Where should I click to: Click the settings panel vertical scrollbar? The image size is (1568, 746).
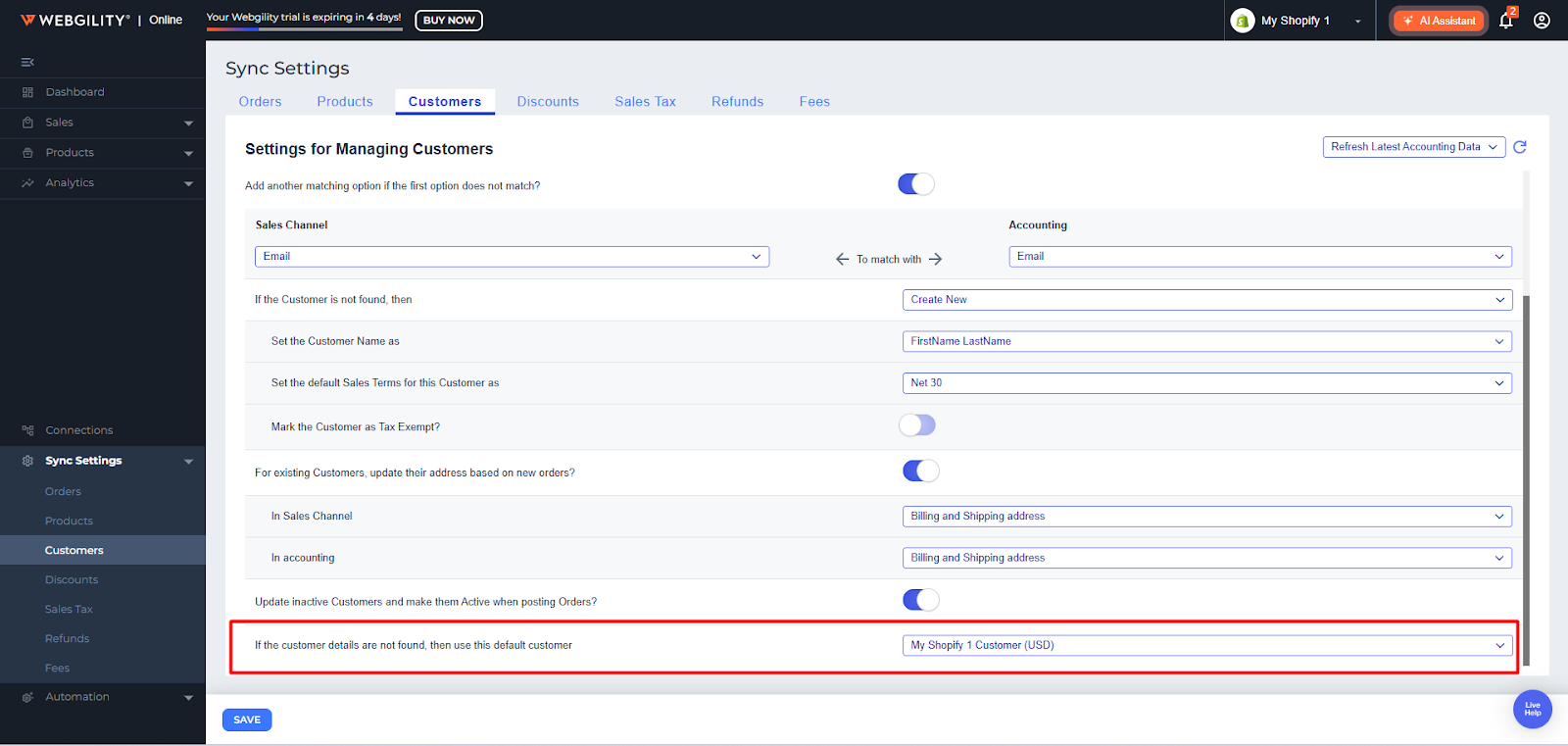[1526, 480]
